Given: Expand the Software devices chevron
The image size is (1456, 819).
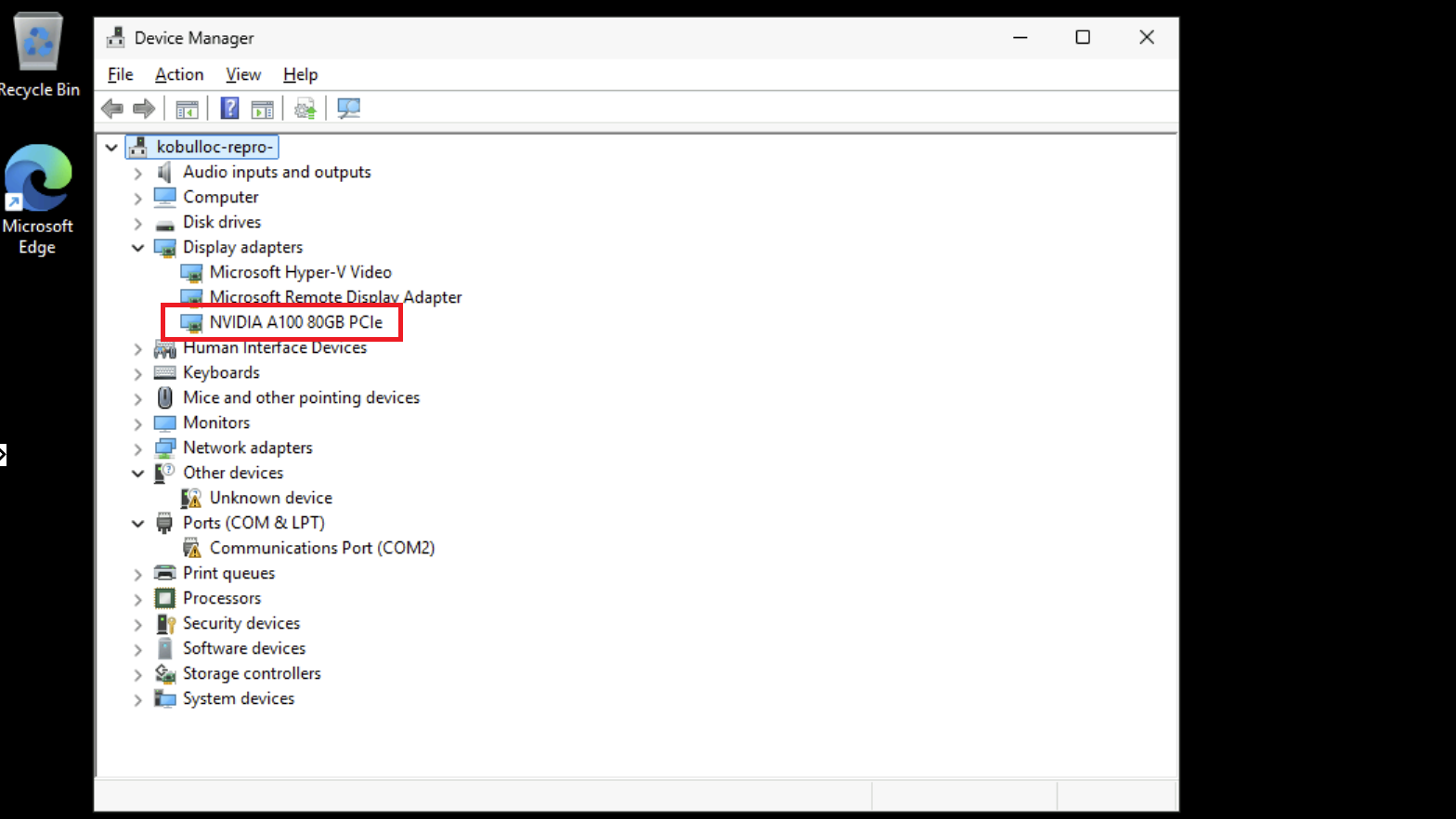Looking at the screenshot, I should [137, 649].
